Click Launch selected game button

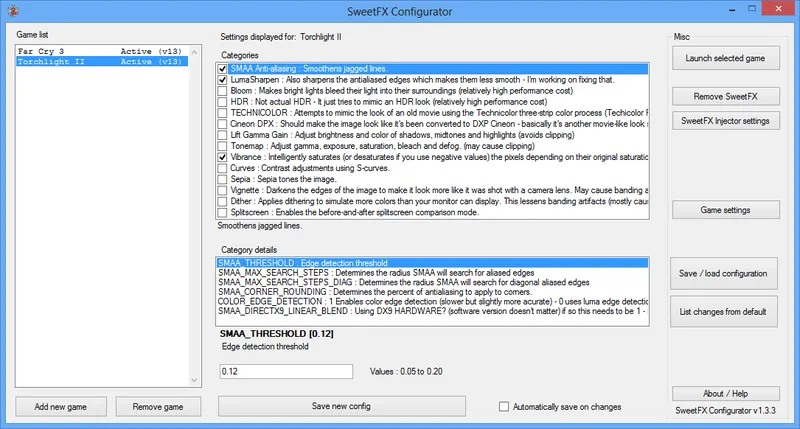coord(726,58)
